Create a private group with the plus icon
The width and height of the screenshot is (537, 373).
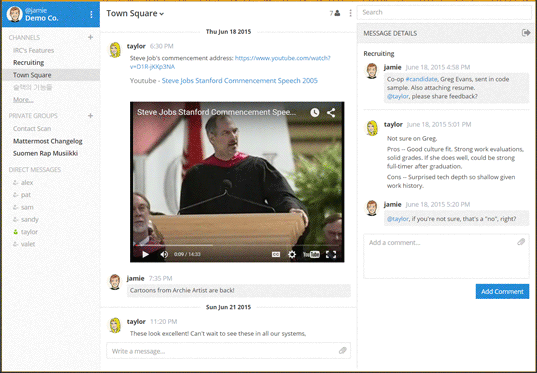click(x=90, y=115)
